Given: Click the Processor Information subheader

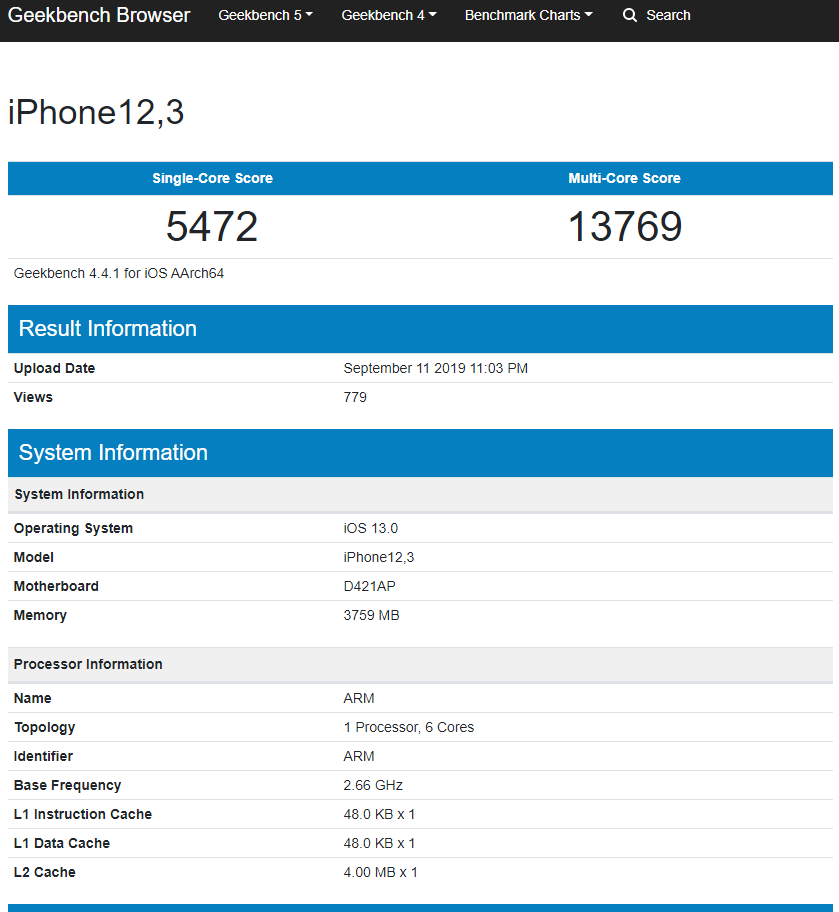Looking at the screenshot, I should [420, 664].
